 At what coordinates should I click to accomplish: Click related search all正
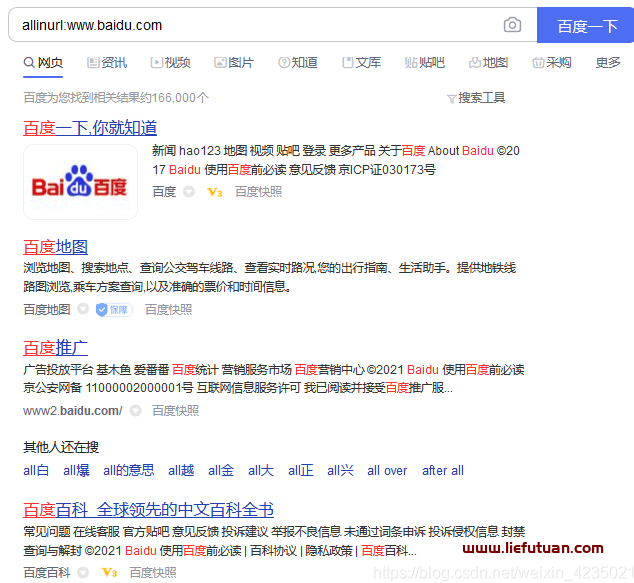[x=301, y=471]
